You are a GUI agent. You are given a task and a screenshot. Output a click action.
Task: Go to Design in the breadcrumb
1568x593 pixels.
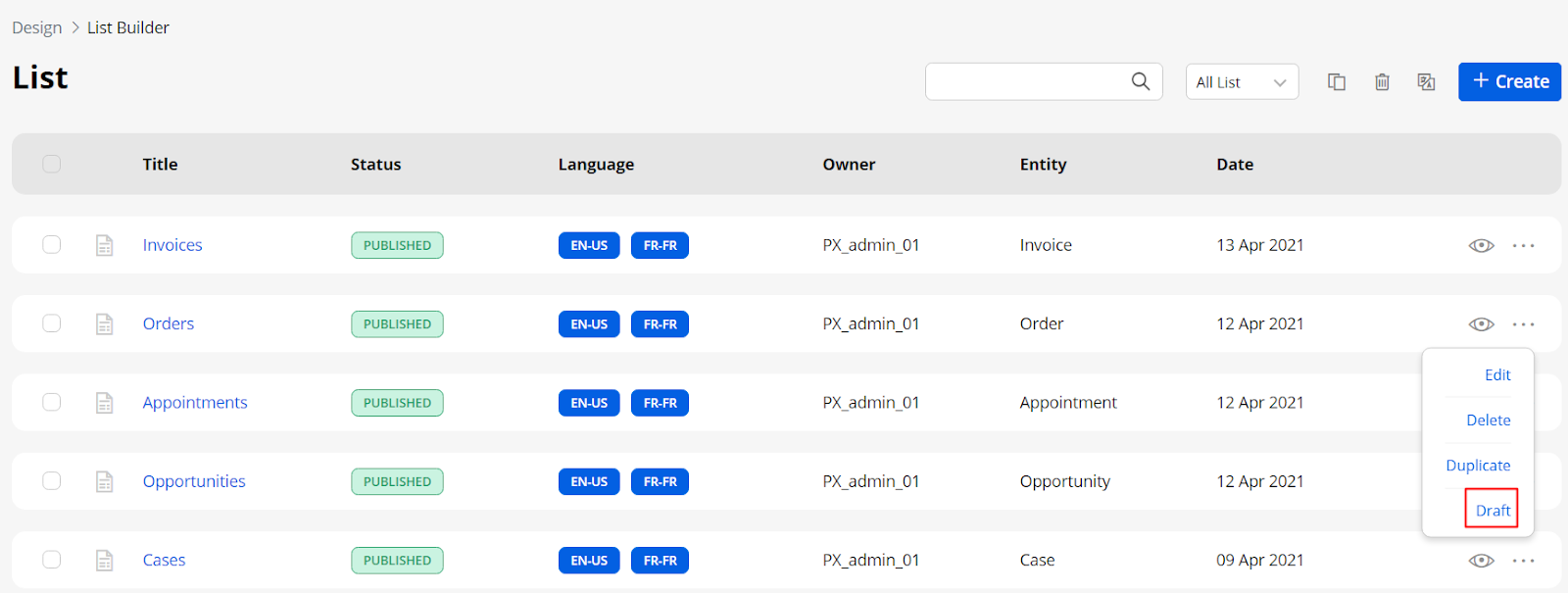pyautogui.click(x=37, y=27)
